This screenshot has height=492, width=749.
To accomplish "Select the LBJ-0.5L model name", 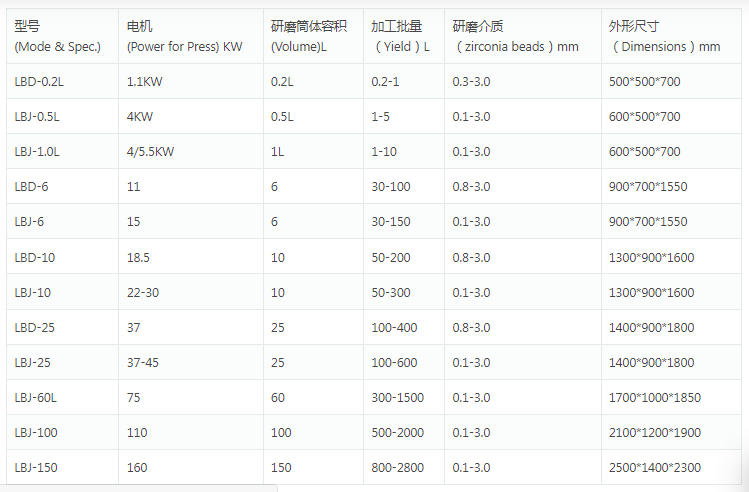I will pyautogui.click(x=38, y=116).
